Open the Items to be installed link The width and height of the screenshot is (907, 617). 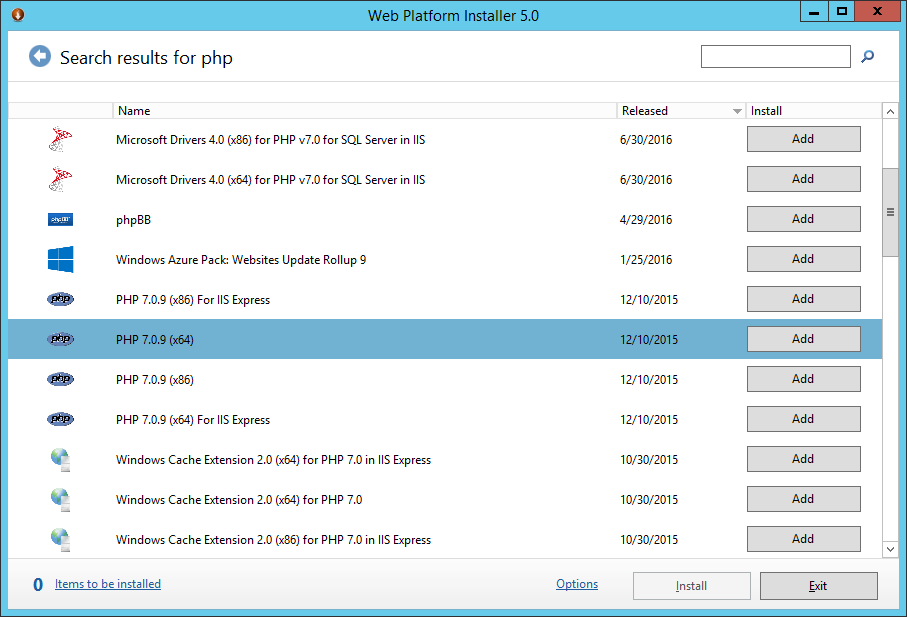coord(108,584)
